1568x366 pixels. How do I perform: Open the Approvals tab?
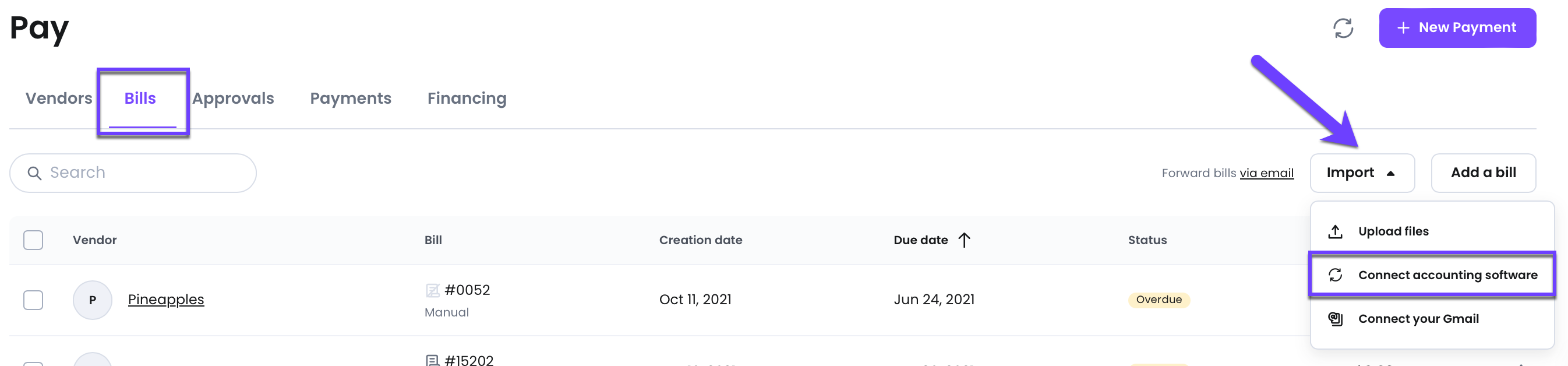(232, 98)
